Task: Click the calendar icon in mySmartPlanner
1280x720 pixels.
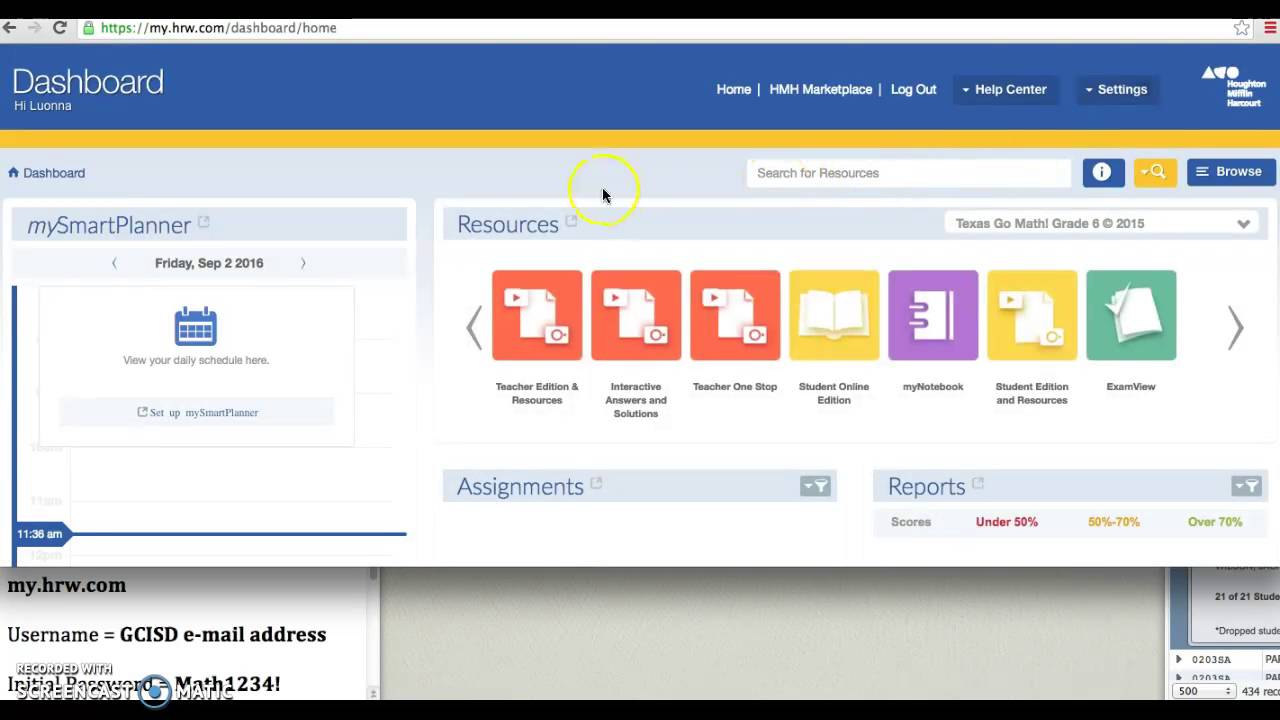Action: (195, 326)
